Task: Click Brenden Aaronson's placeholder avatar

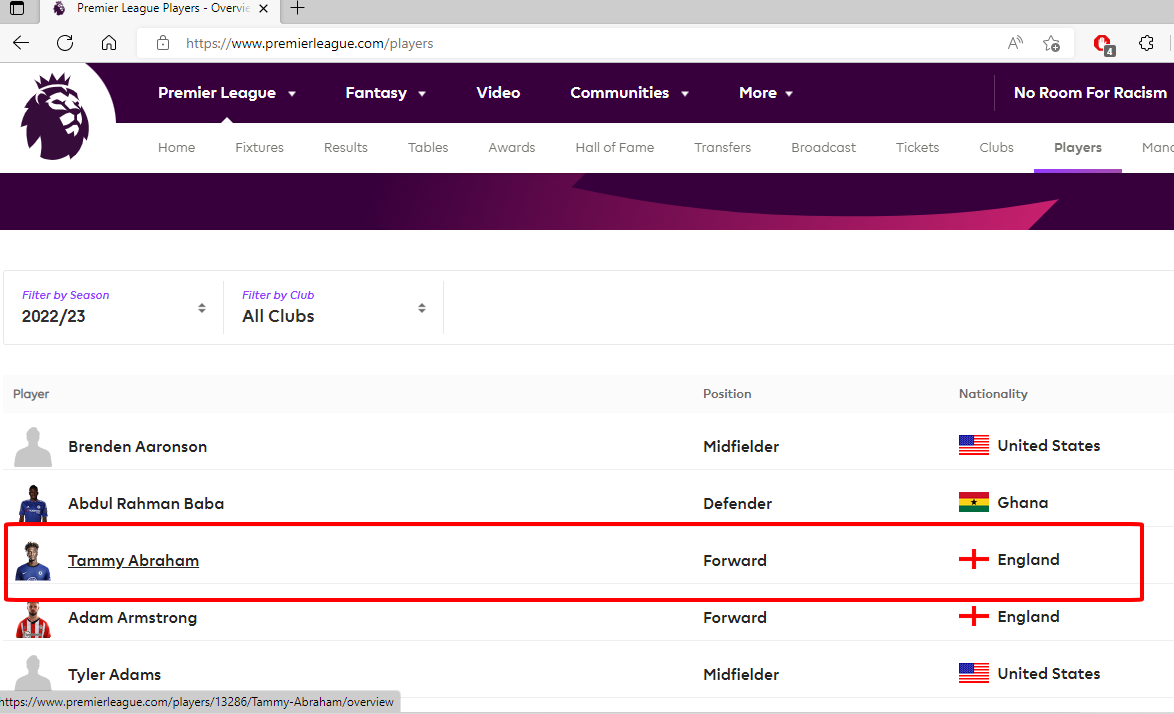Action: [x=33, y=447]
